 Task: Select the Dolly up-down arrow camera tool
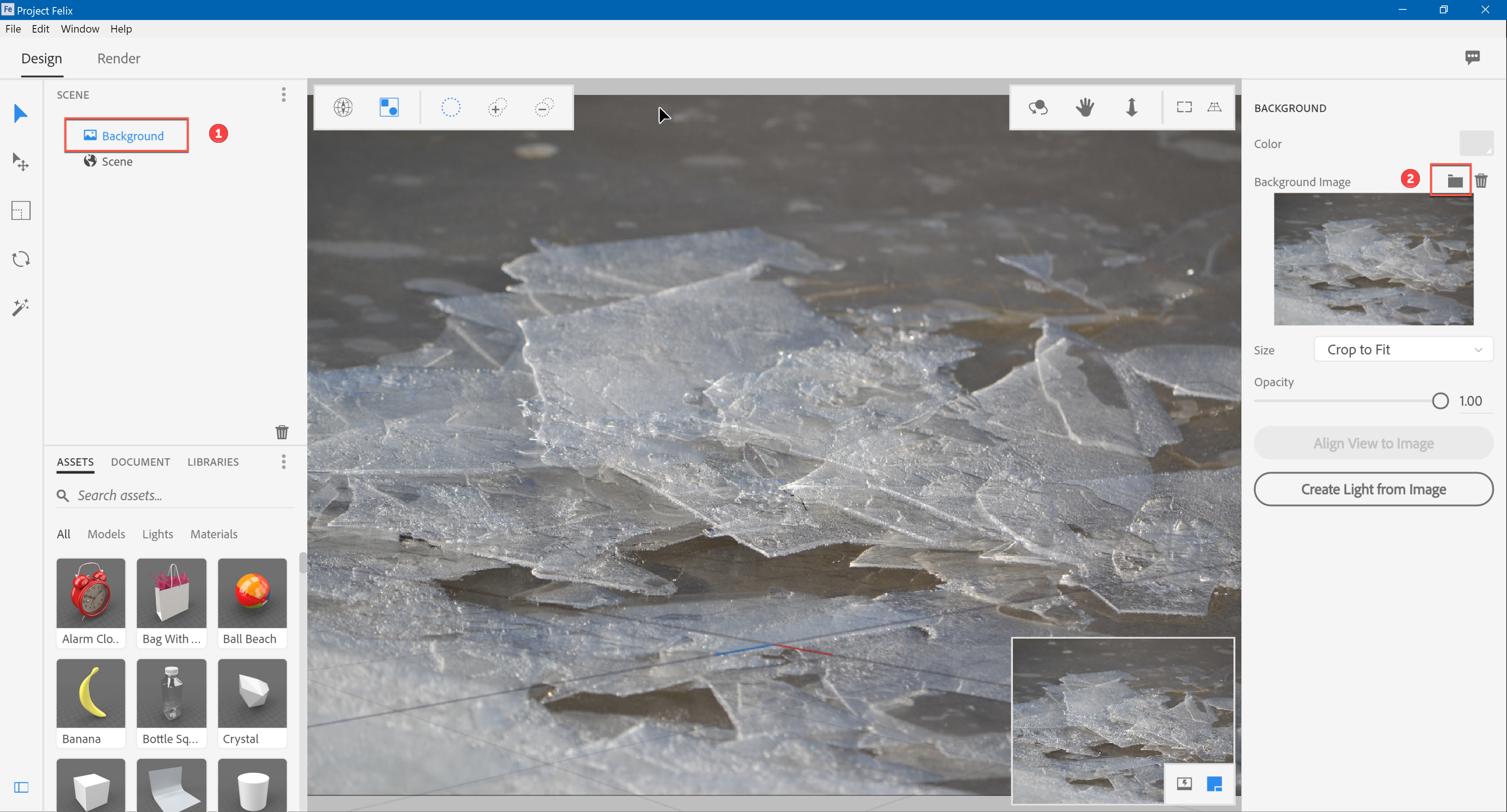[1132, 107]
